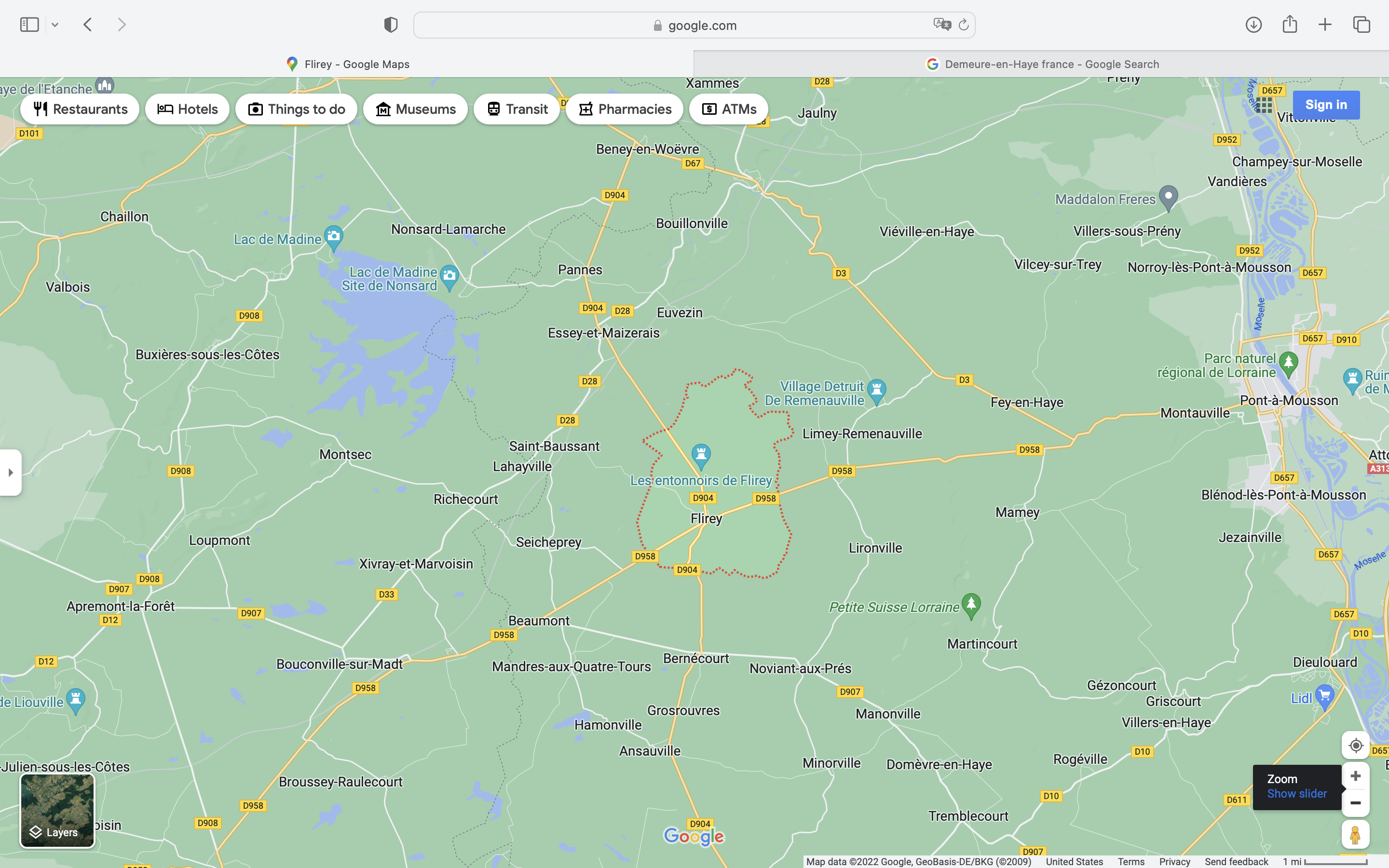Click Show slider in Zoom tooltip

coord(1296,793)
